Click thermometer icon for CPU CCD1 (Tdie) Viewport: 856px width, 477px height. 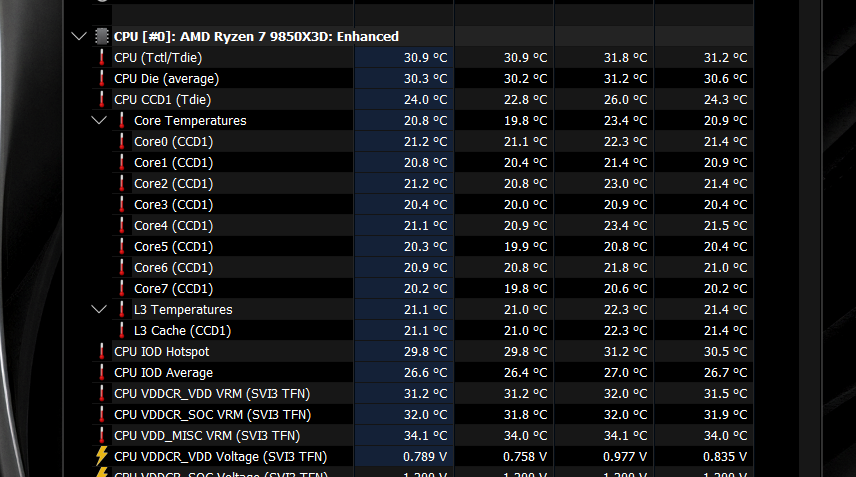(x=102, y=99)
